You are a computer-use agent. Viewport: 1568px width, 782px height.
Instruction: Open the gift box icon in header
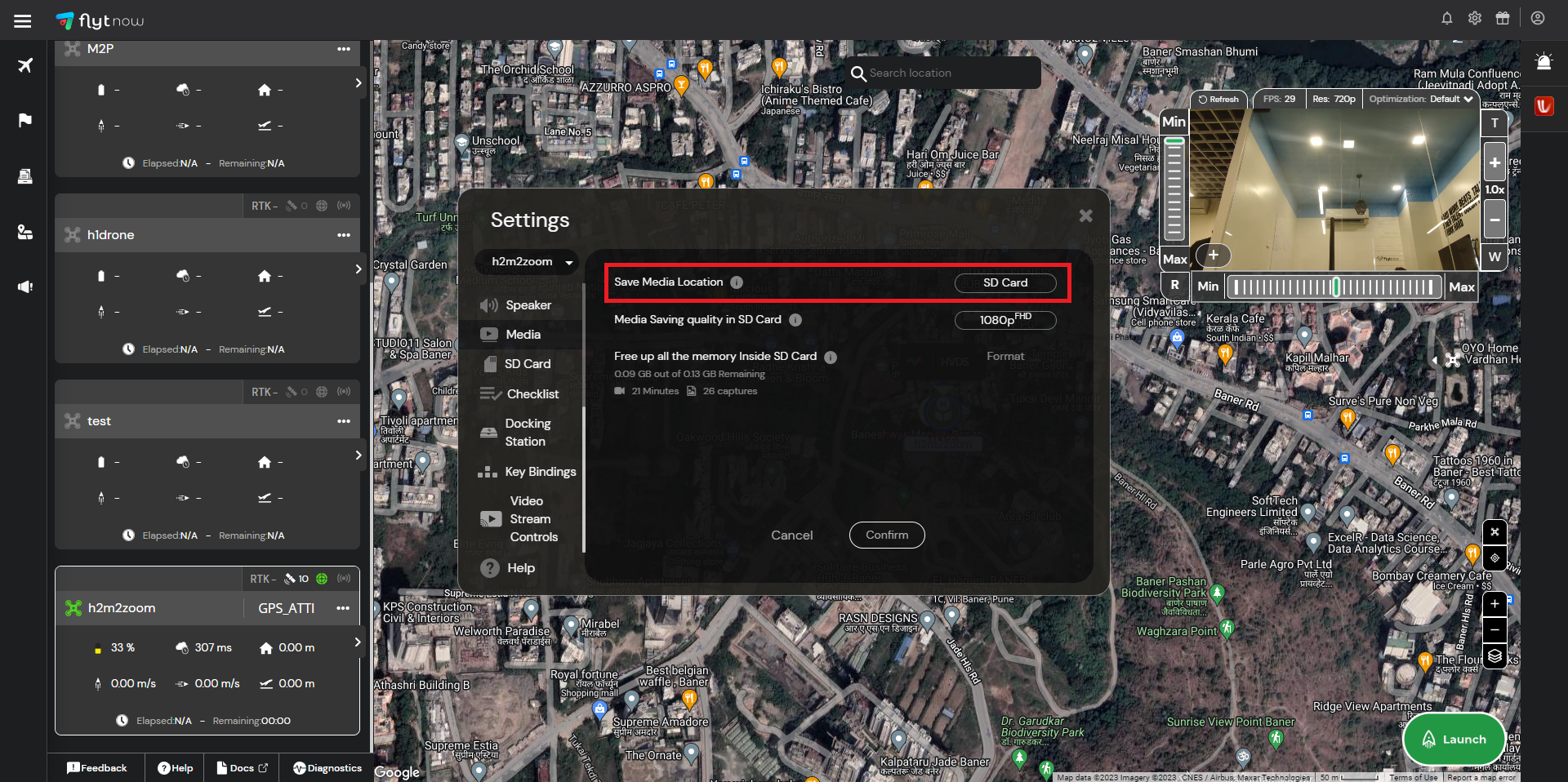click(x=1502, y=18)
